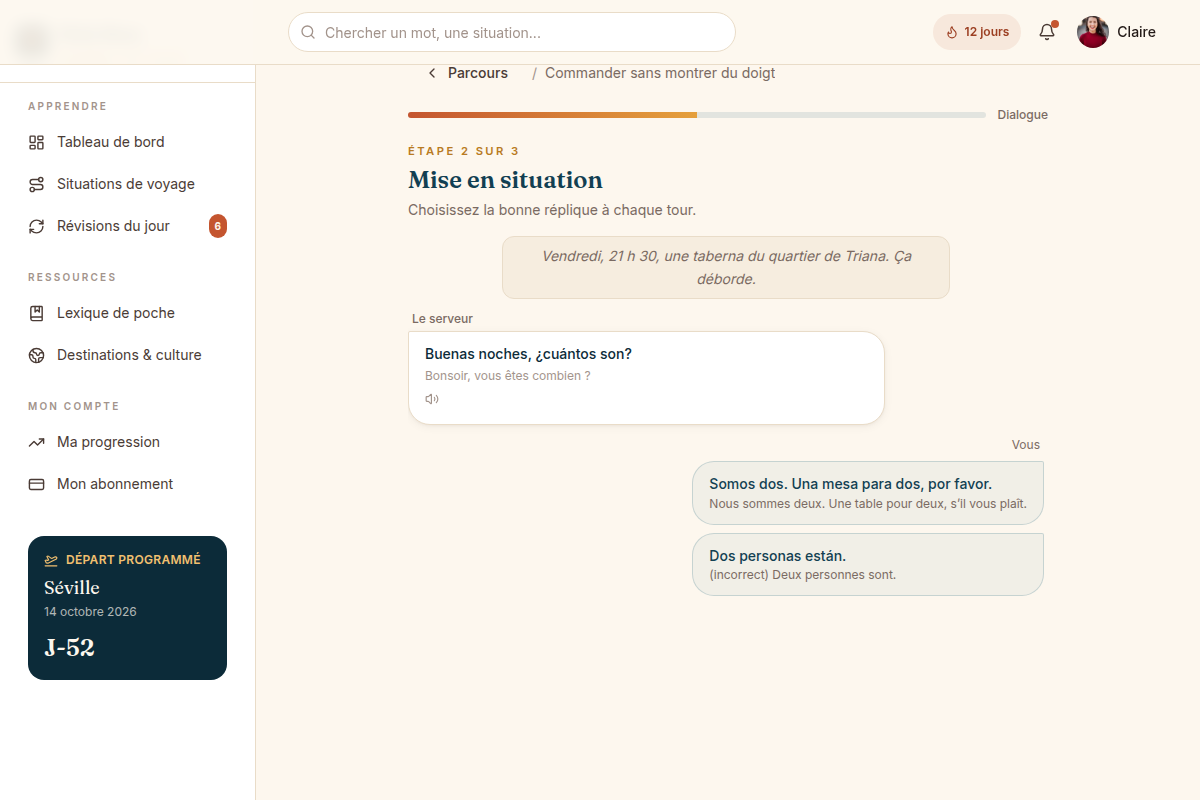The height and width of the screenshot is (800, 1200).
Task: Click the flame icon in streak badge
Action: [x=951, y=32]
